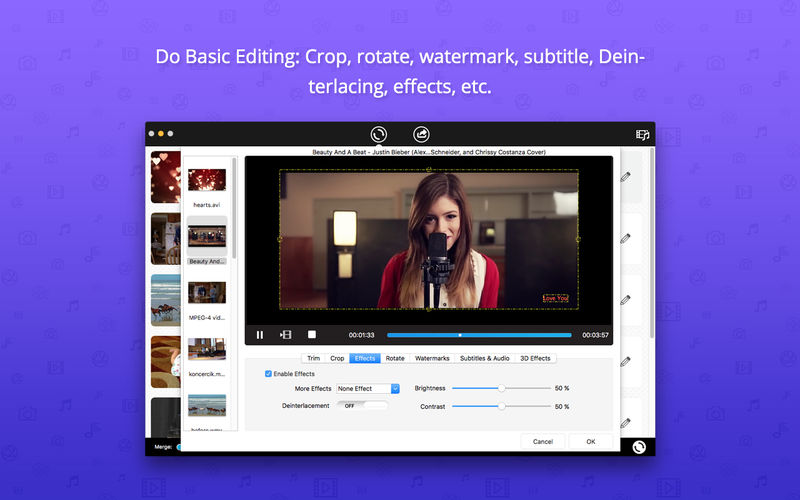Click the frame step icon next to pause
This screenshot has width=800, height=500.
tap(286, 335)
